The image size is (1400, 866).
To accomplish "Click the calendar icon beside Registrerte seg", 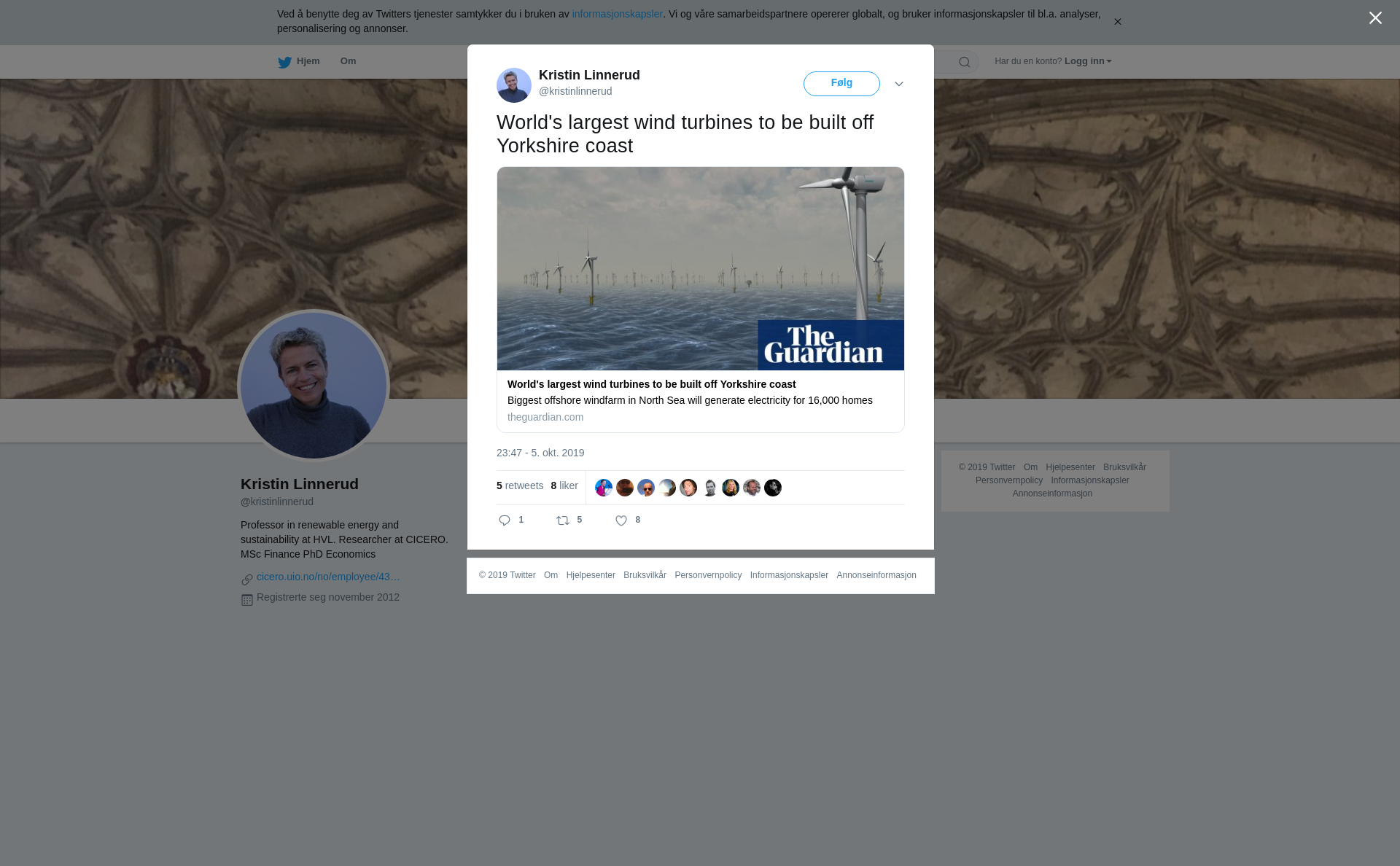I will (247, 600).
